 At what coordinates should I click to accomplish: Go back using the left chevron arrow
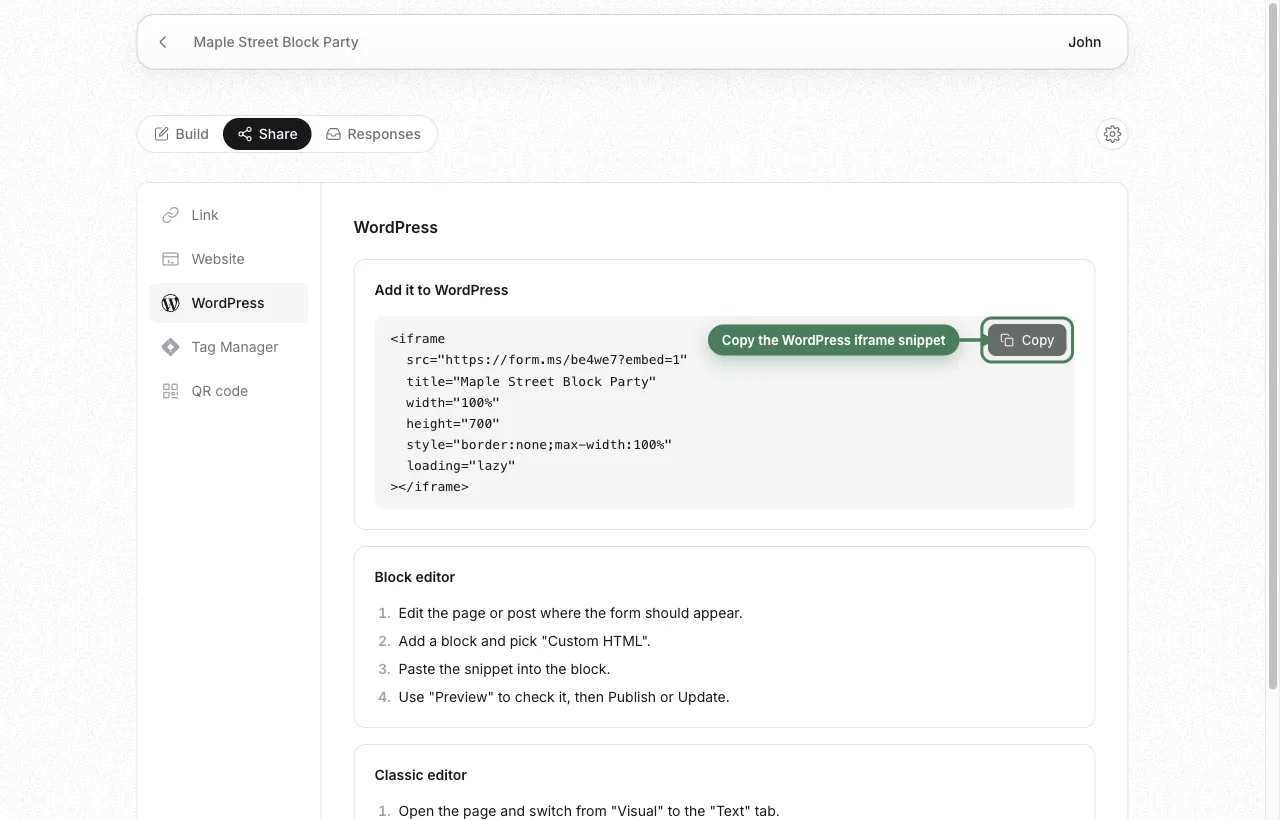[x=163, y=42]
